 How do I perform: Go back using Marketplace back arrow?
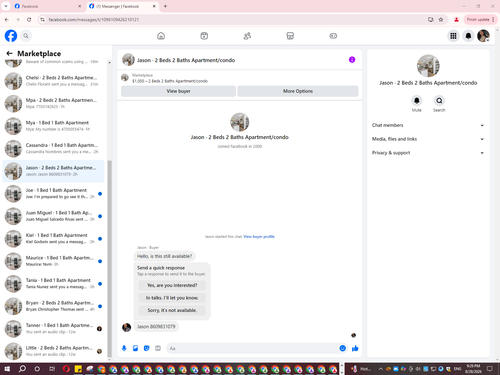[9, 53]
